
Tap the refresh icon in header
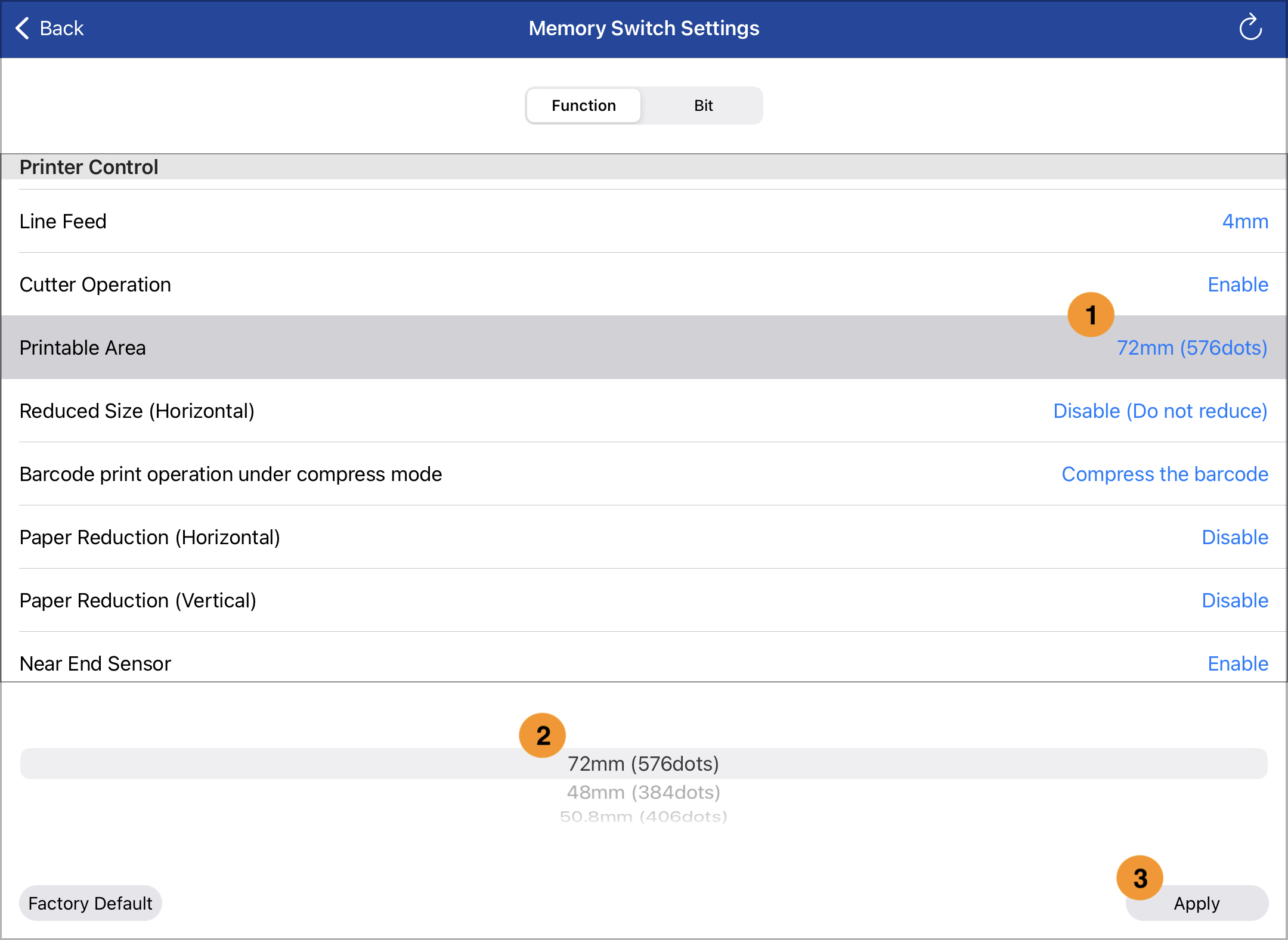(1250, 28)
